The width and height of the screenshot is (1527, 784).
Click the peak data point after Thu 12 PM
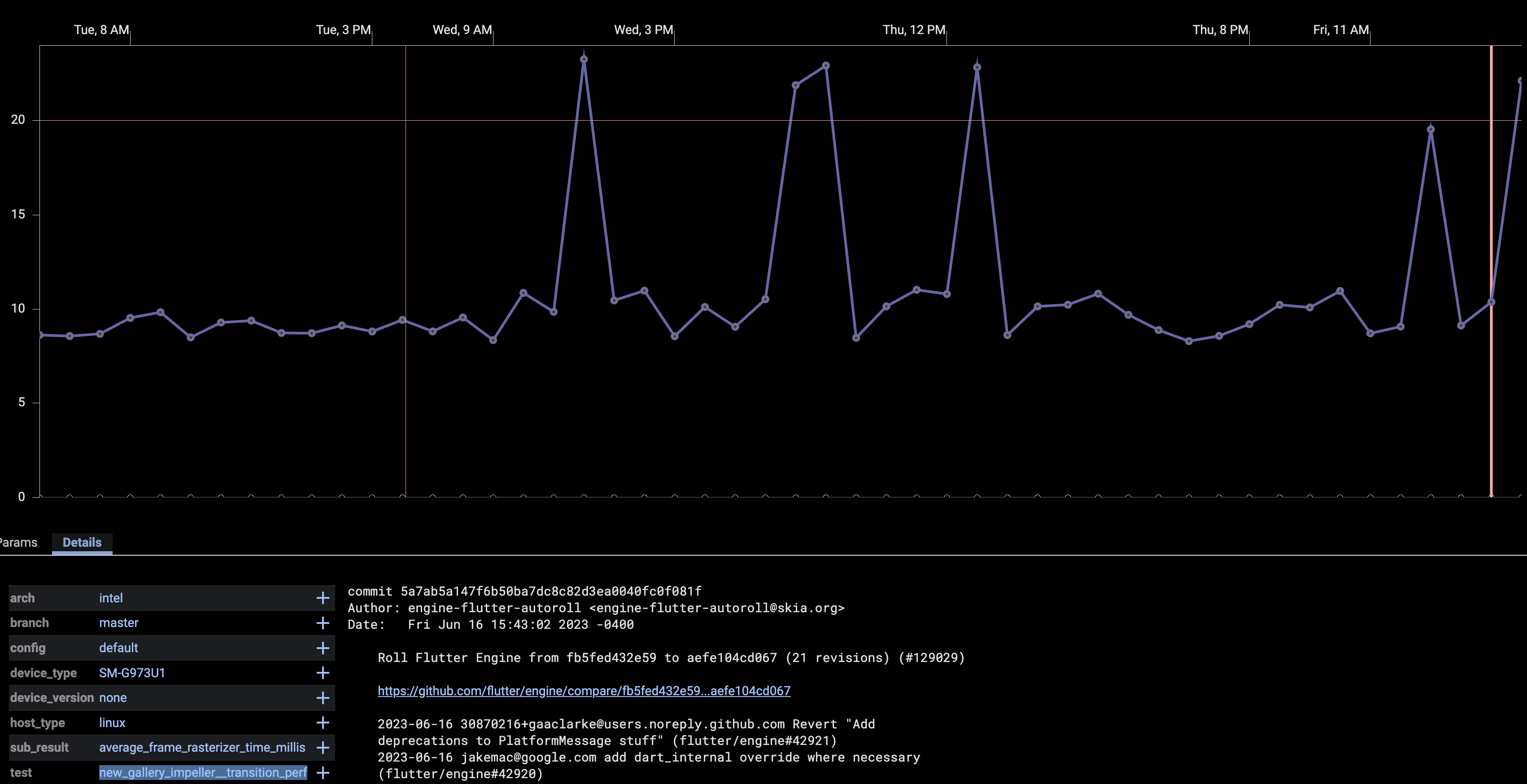[x=977, y=67]
